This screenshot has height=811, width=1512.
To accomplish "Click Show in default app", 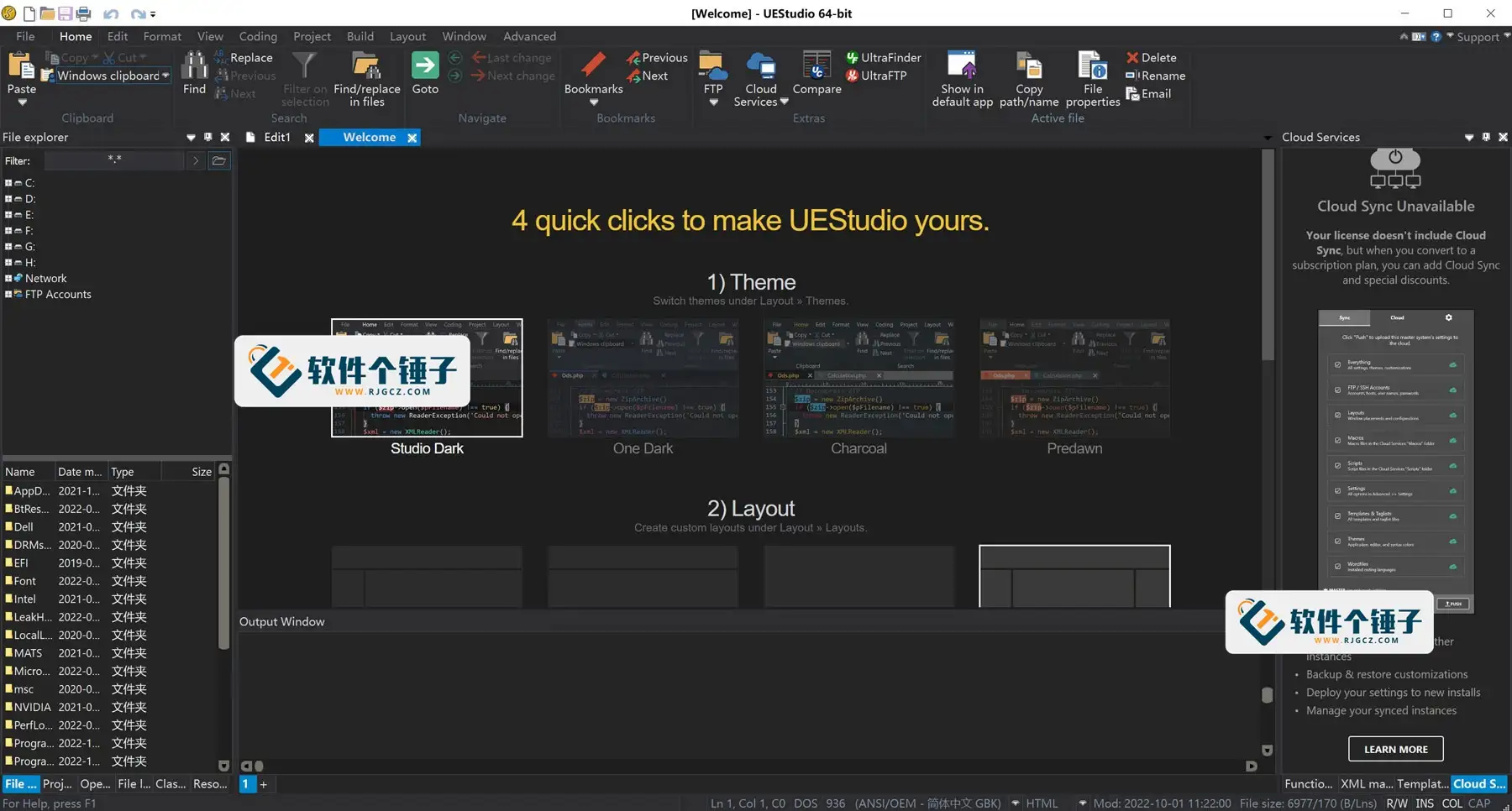I will pos(962,79).
